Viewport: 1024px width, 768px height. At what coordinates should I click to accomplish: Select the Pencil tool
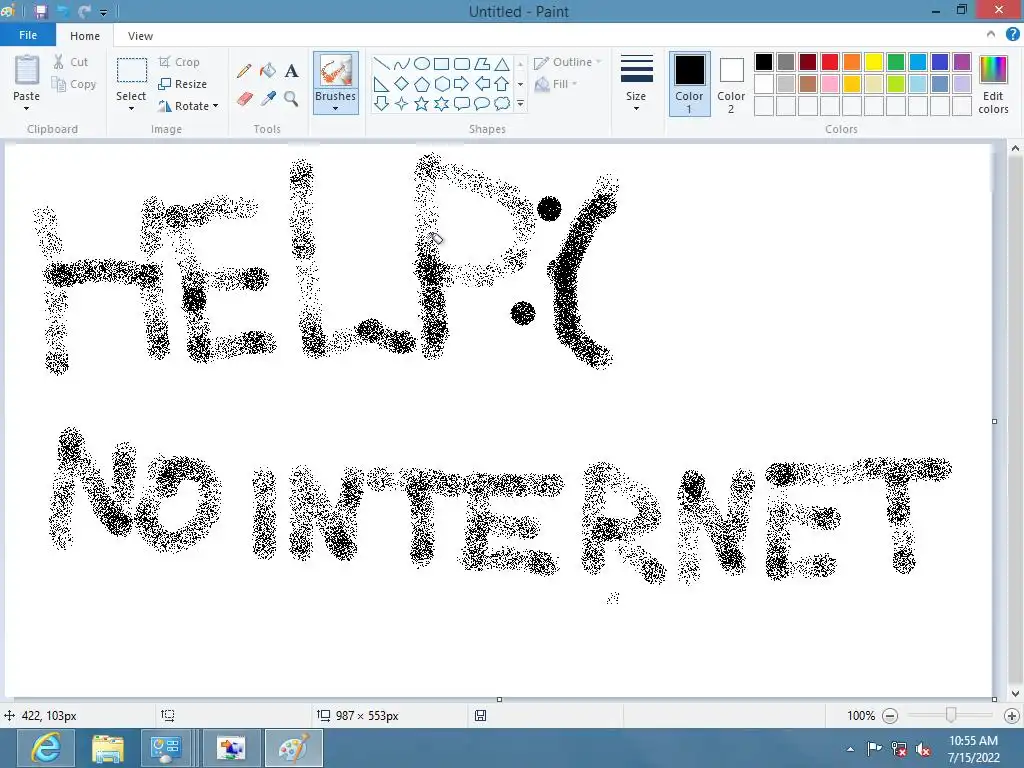click(244, 71)
